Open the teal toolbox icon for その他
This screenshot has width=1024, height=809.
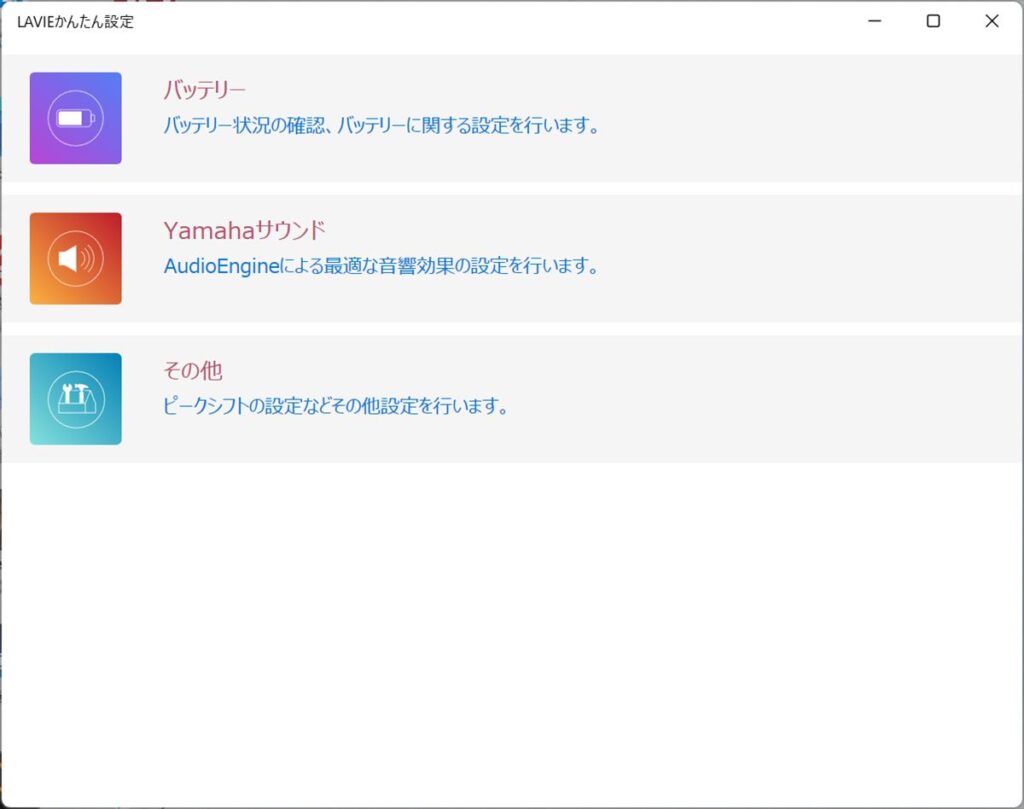76,399
